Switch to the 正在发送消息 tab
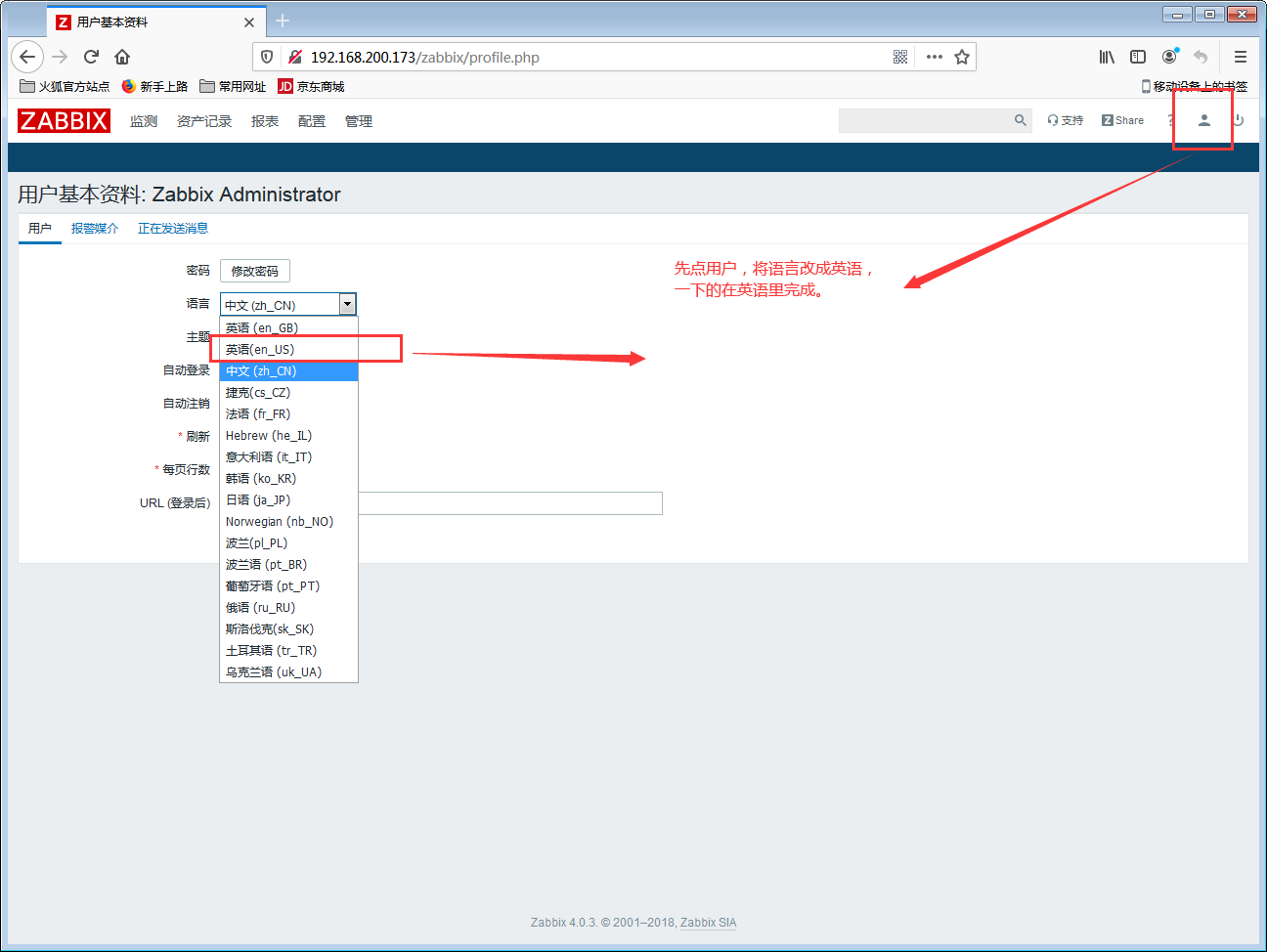The height and width of the screenshot is (952, 1267). [173, 229]
